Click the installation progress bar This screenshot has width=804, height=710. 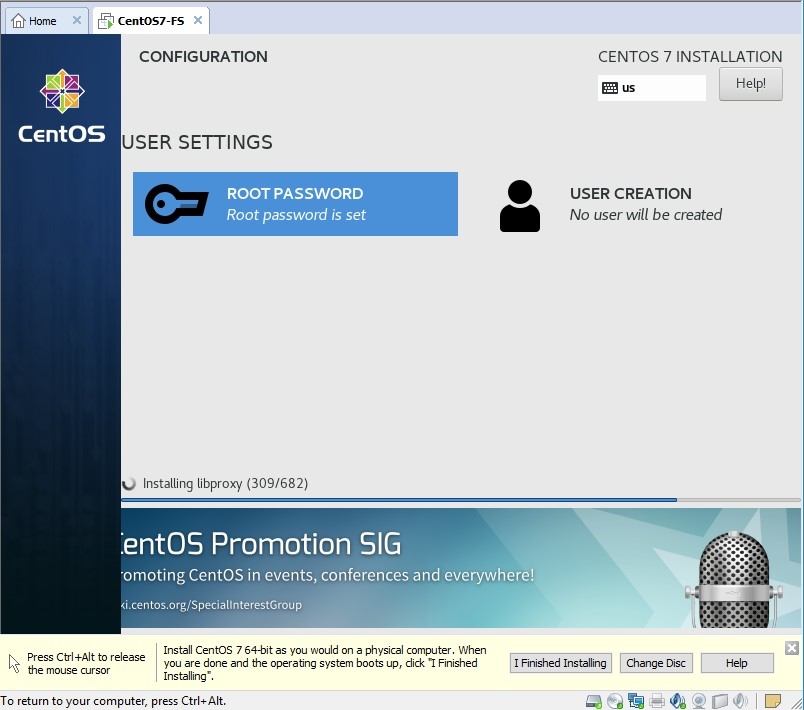460,499
